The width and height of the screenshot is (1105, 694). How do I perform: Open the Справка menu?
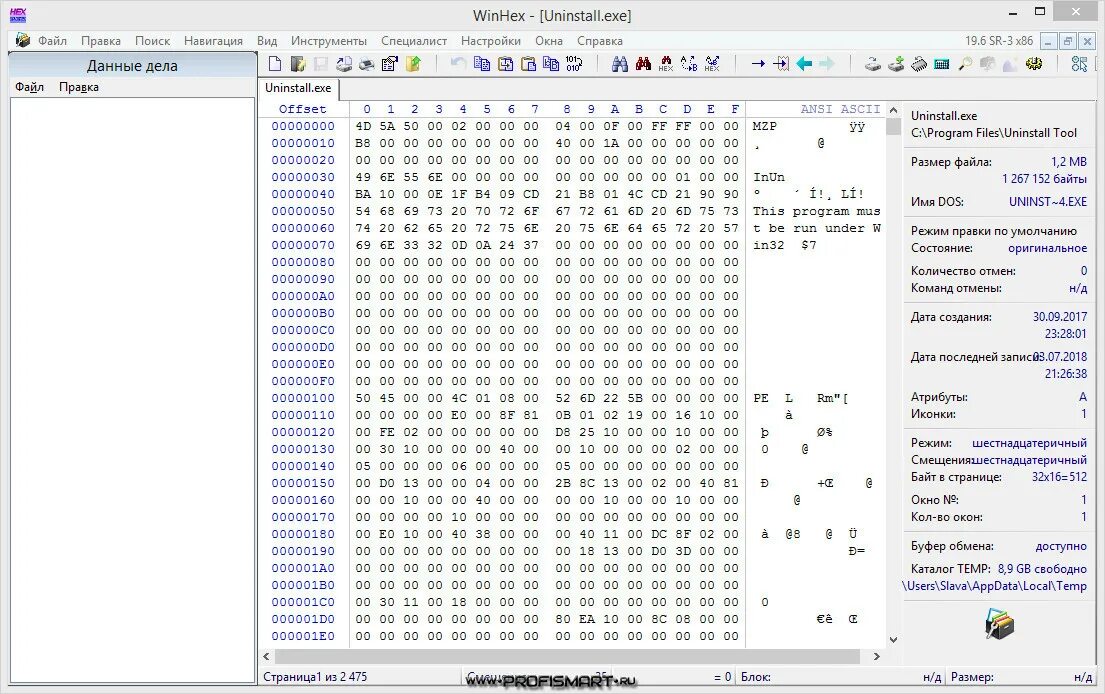600,41
